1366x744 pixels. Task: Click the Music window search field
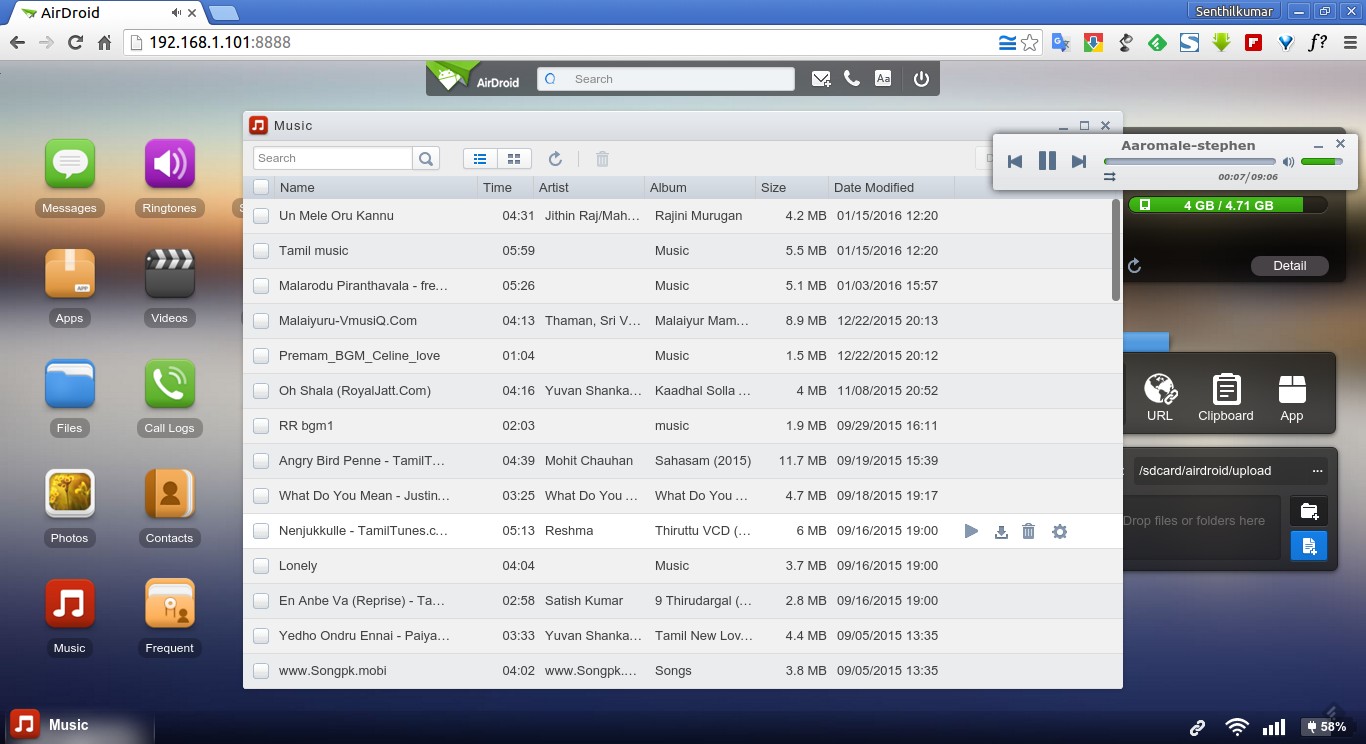333,158
